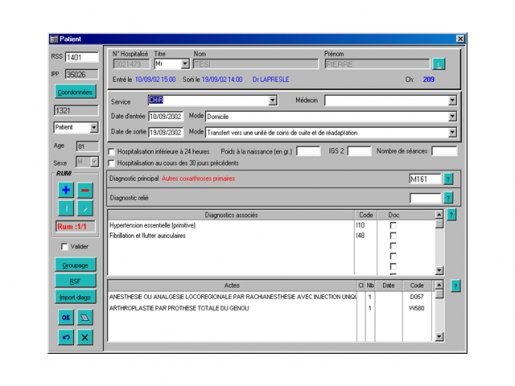This screenshot has height=386, width=515.
Task: Tick the third Doc checkbox in associated diagnoses
Action: (x=393, y=246)
